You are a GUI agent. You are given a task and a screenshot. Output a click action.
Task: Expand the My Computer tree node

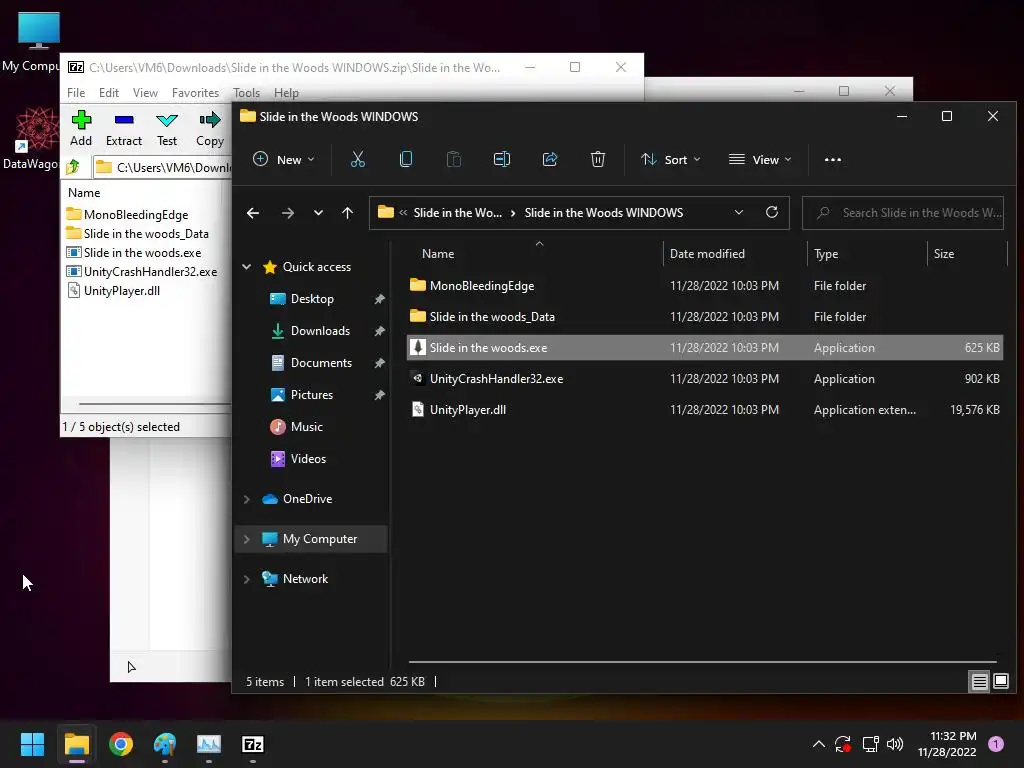(247, 539)
